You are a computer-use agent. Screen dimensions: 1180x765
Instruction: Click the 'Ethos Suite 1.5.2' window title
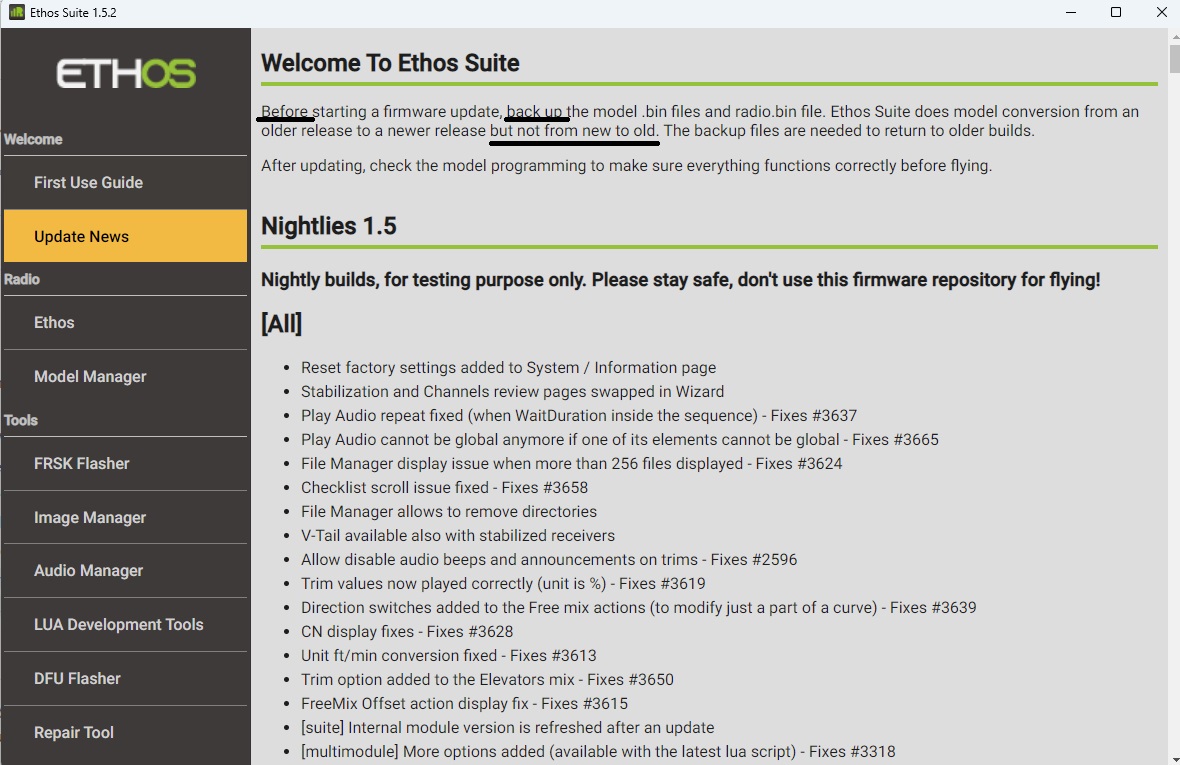pyautogui.click(x=73, y=13)
